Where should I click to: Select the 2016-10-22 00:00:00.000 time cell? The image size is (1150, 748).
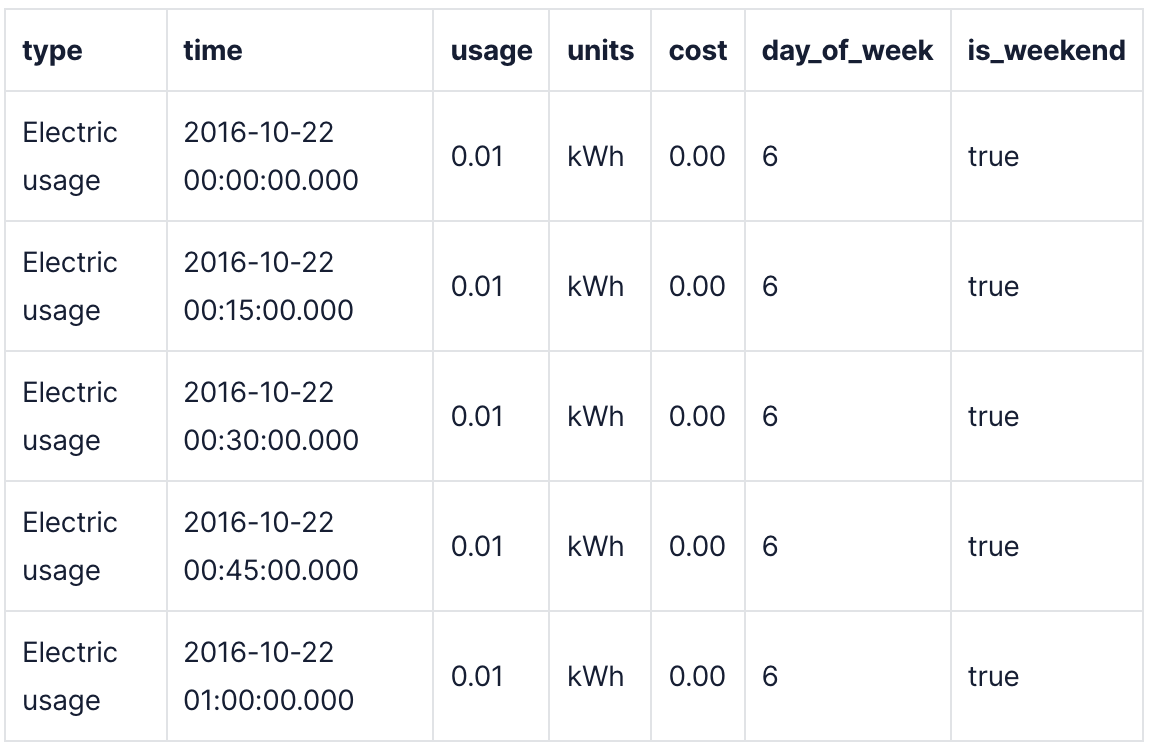tap(271, 156)
